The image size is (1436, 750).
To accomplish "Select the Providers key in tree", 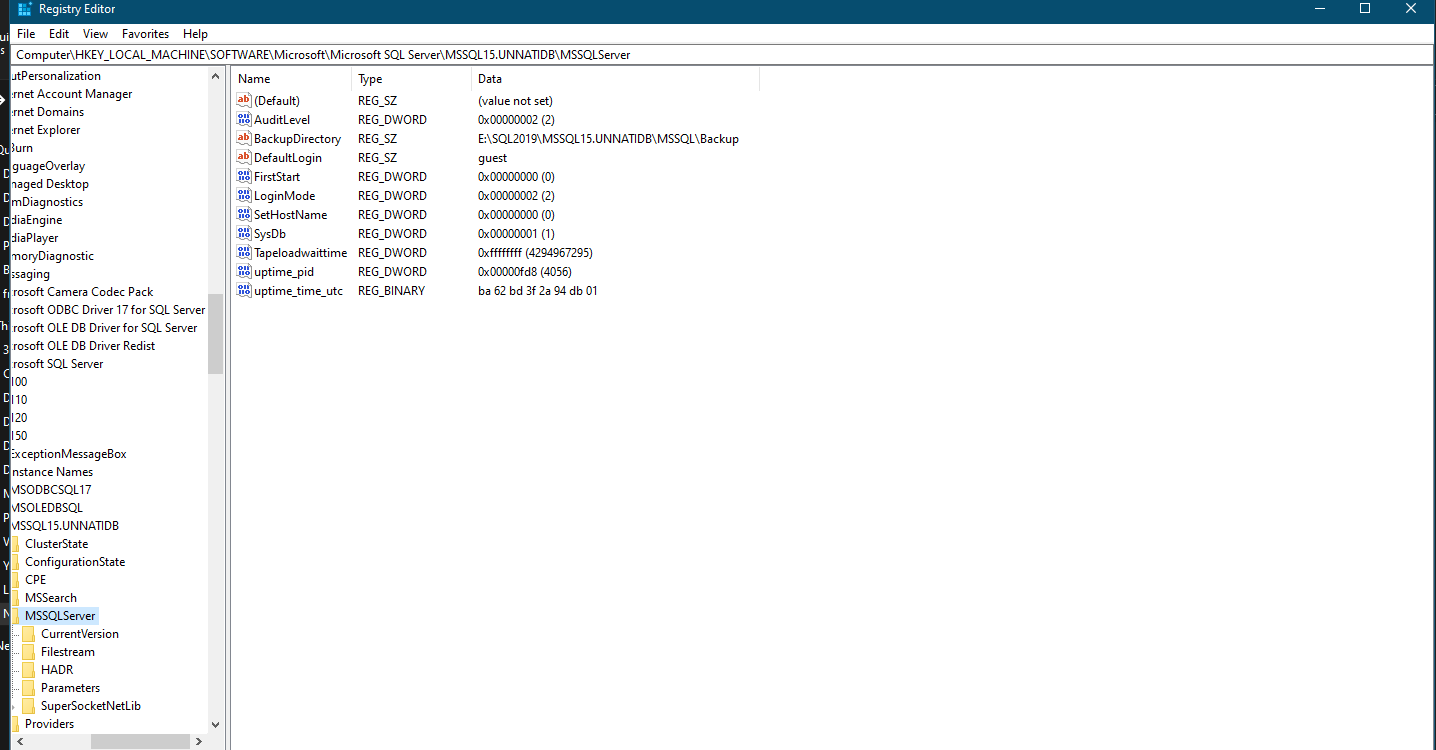I will (49, 724).
